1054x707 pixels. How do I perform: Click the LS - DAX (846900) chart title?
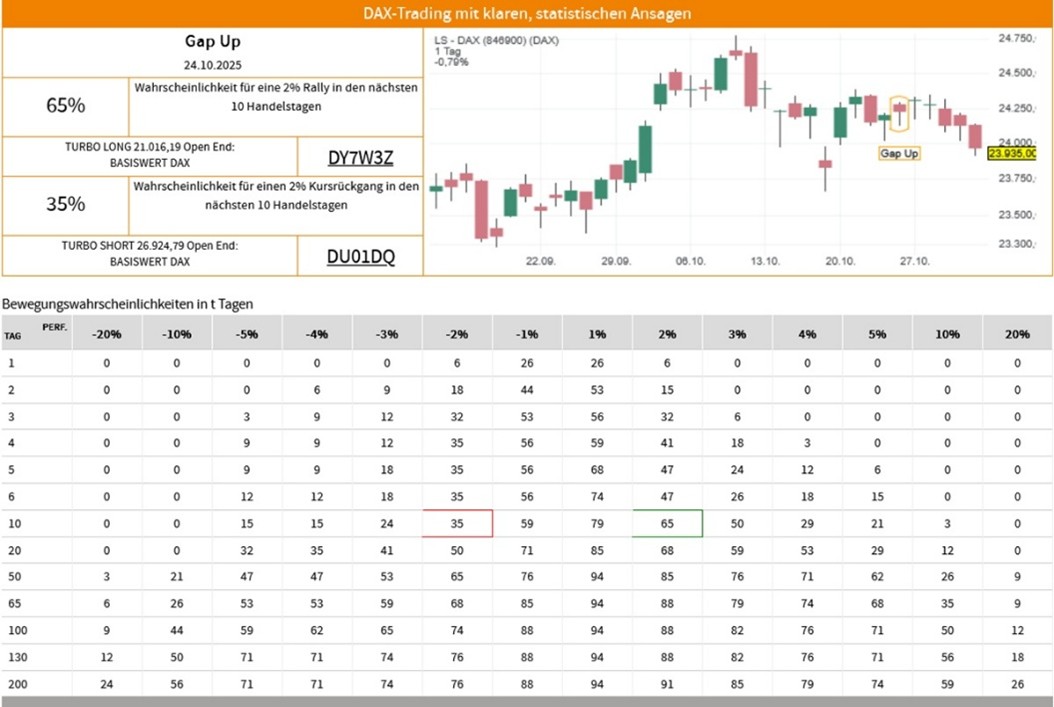click(x=496, y=40)
